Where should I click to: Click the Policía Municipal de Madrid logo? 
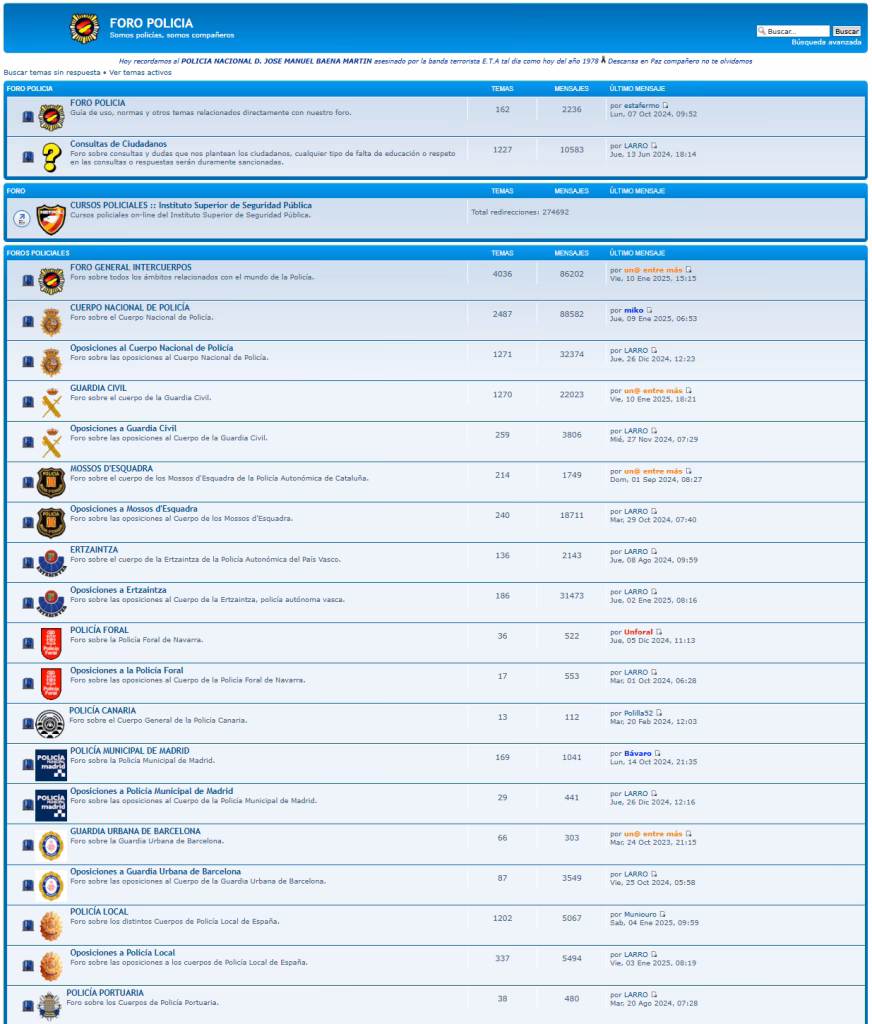point(50,764)
